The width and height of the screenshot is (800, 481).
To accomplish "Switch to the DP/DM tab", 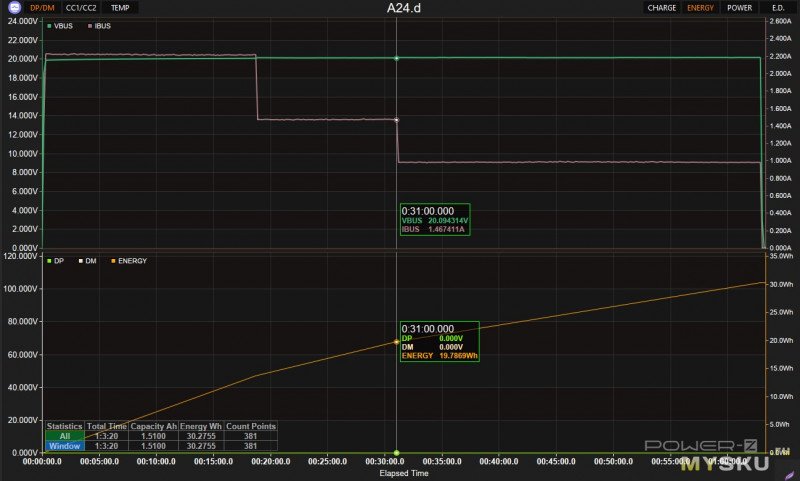I will click(x=42, y=7).
